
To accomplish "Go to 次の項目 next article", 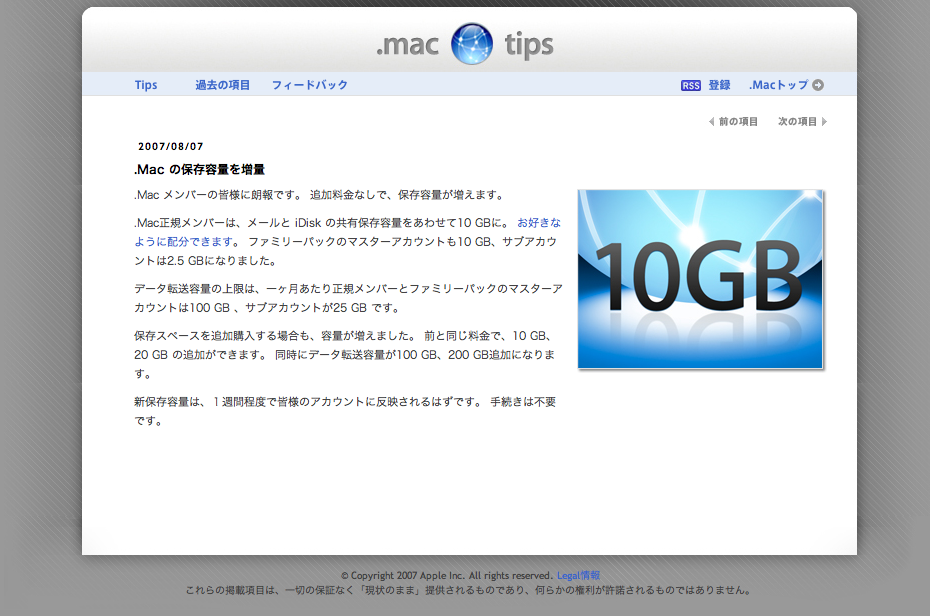I will click(797, 122).
